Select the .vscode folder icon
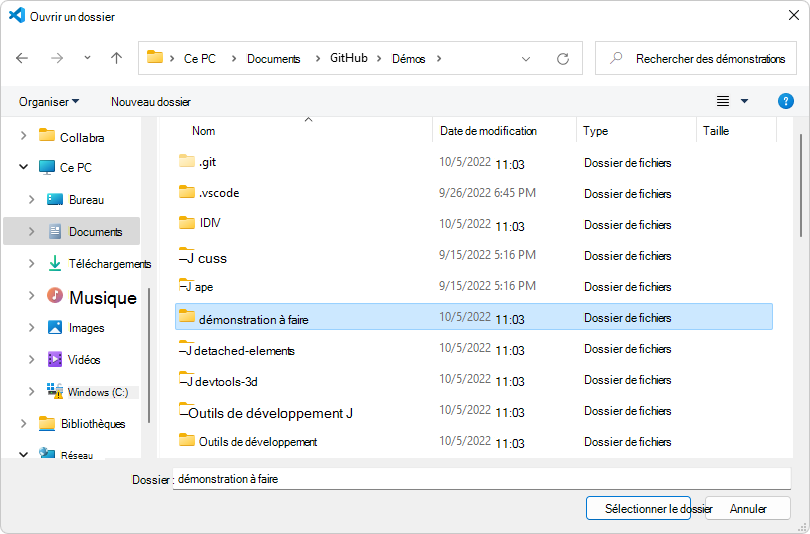Image resolution: width=810 pixels, height=534 pixels. click(186, 192)
